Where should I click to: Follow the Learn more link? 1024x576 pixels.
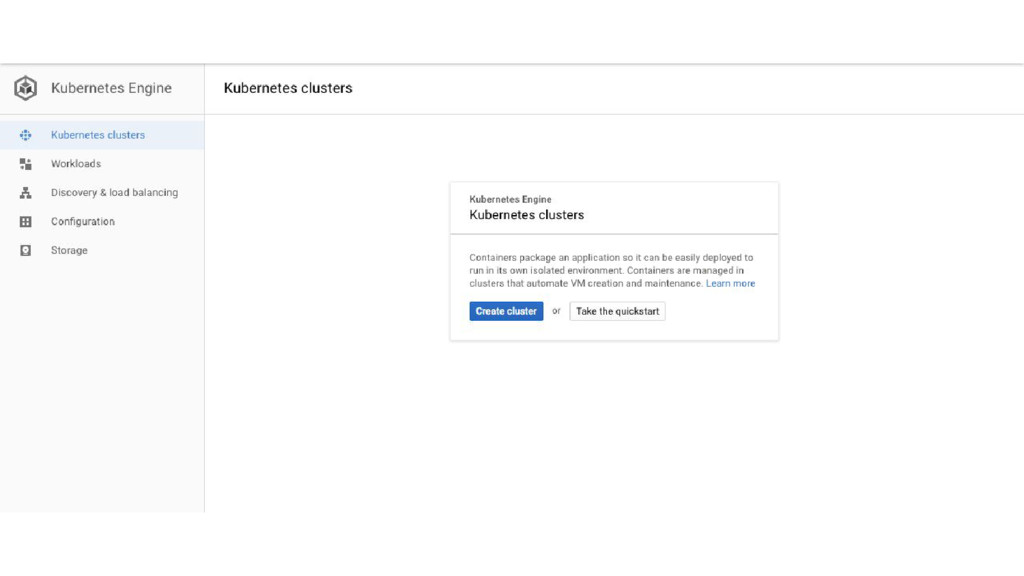pyautogui.click(x=730, y=283)
